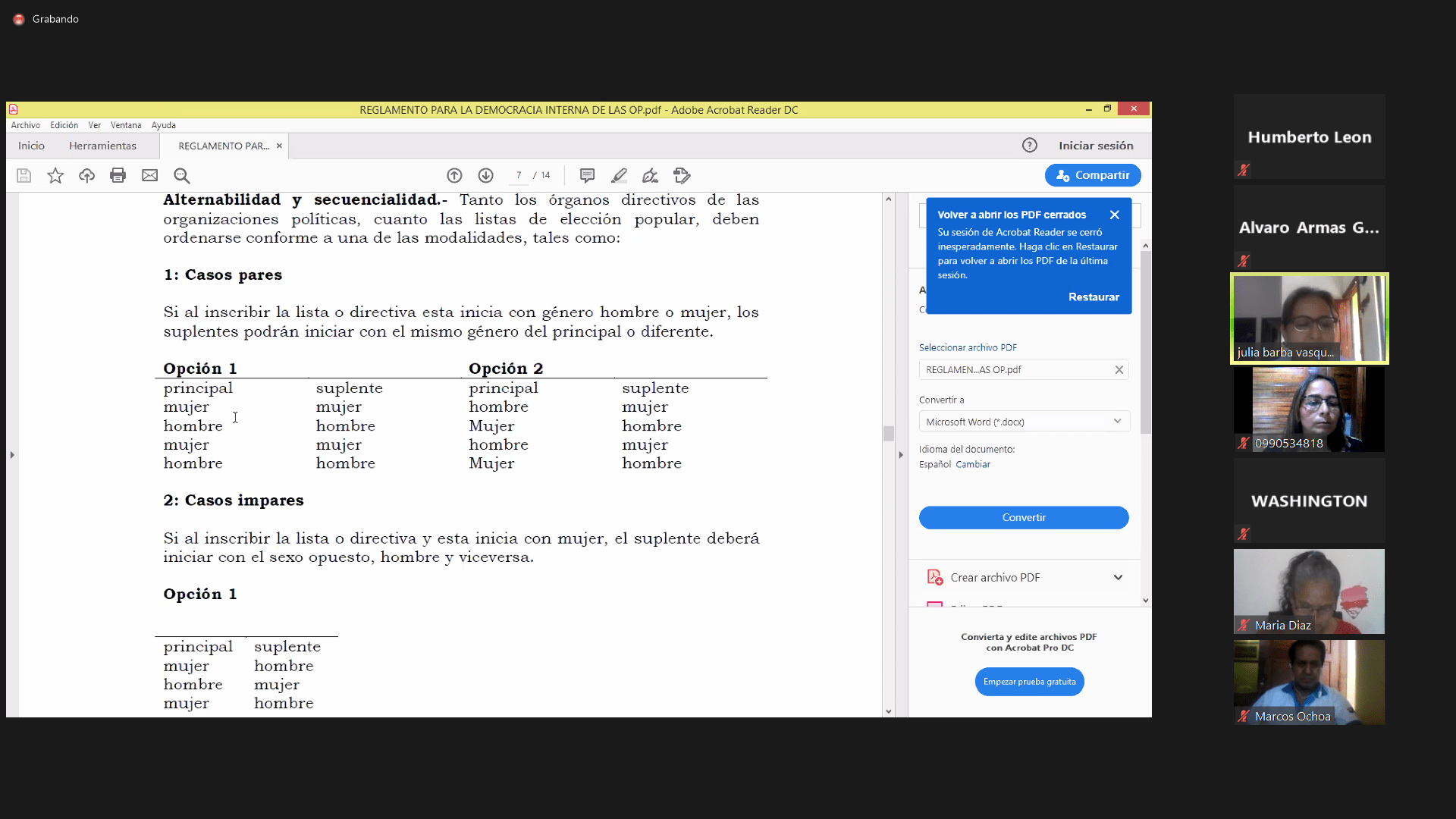
Task: Select the highlight text pen tool
Action: click(619, 176)
